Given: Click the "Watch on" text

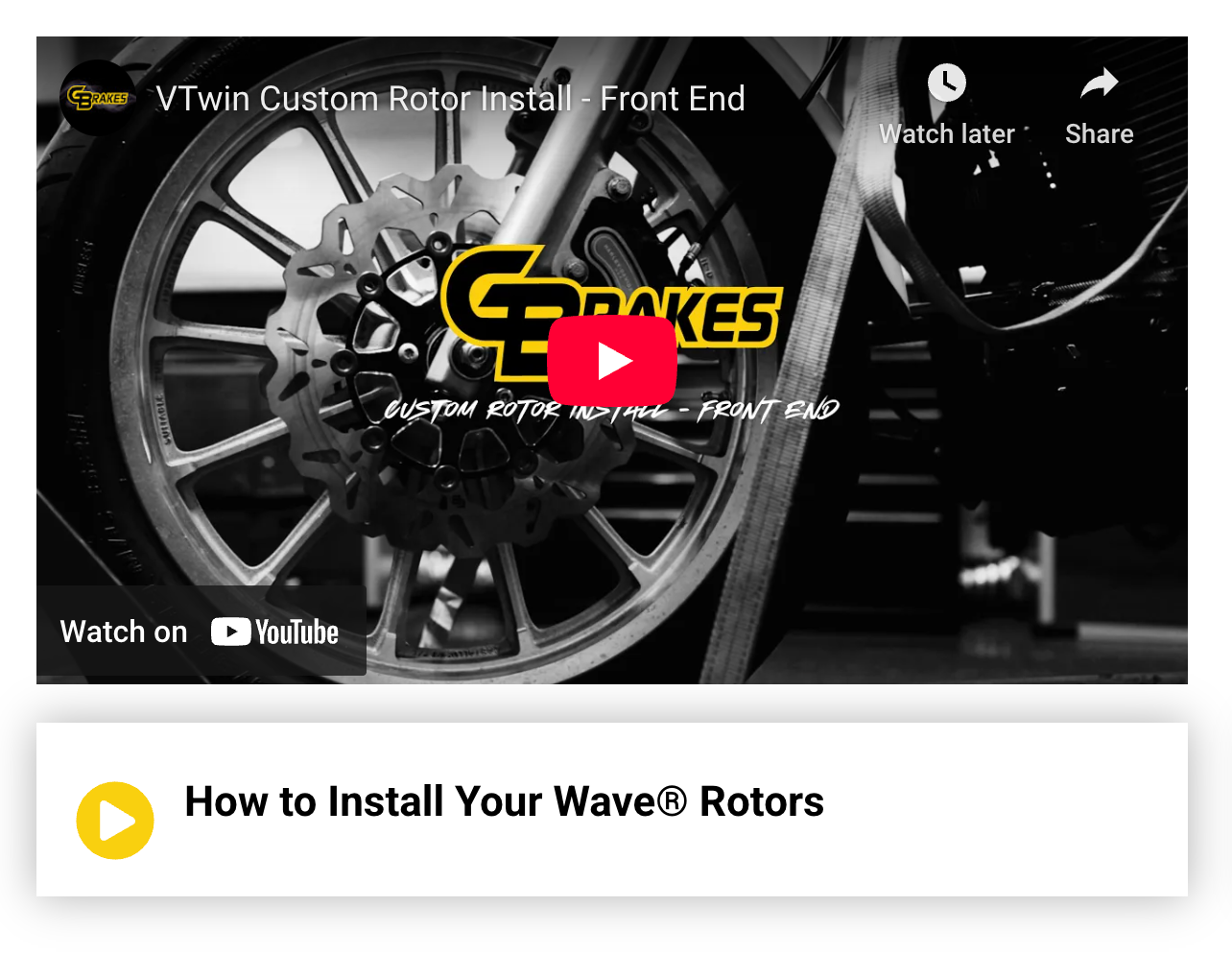Looking at the screenshot, I should [x=124, y=632].
